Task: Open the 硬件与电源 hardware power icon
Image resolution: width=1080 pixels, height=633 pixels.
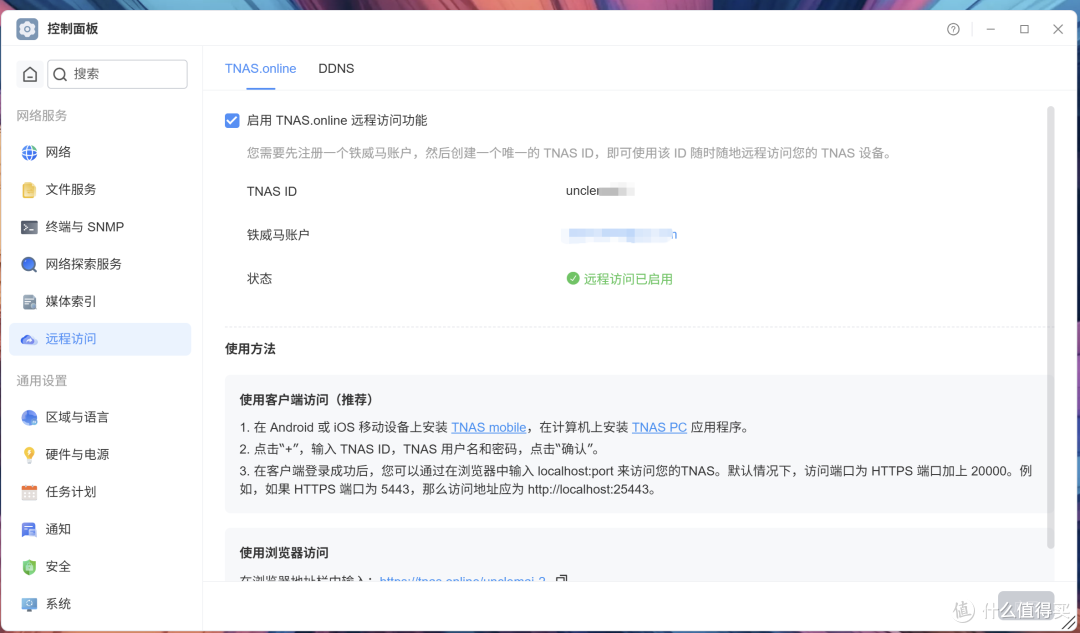Action: [29, 455]
